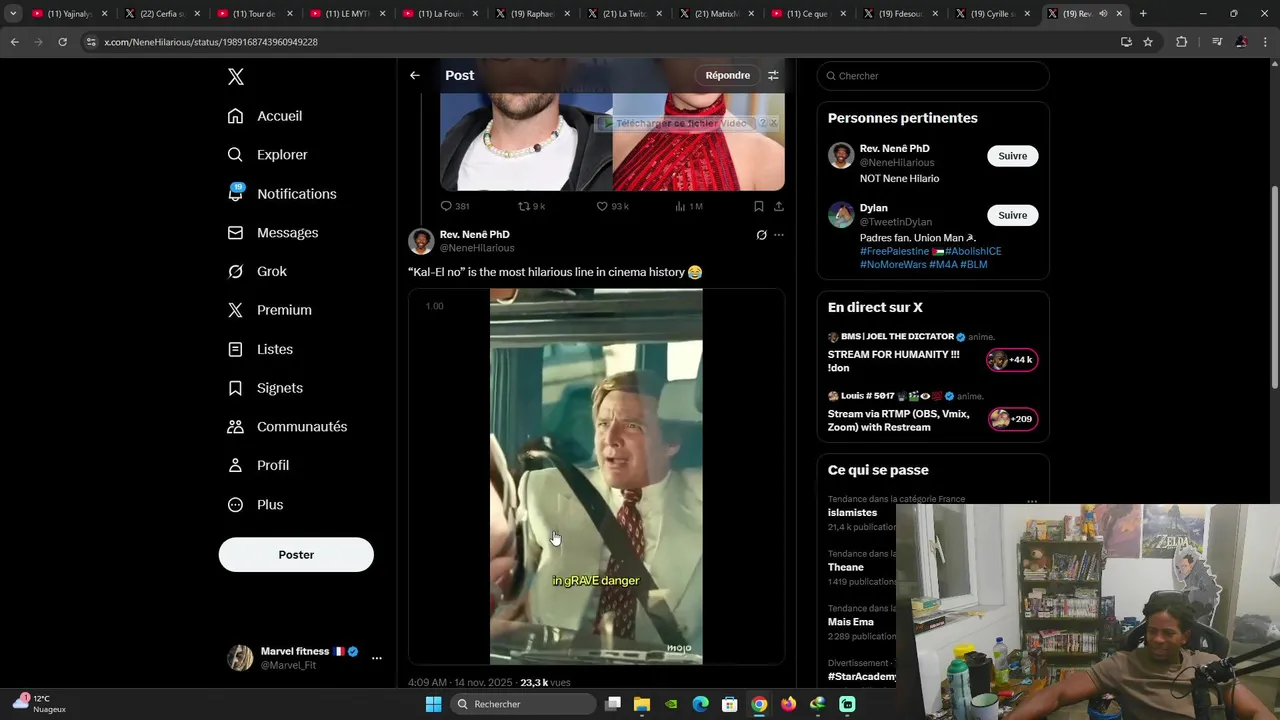The height and width of the screenshot is (720, 1280).
Task: Share the post above the video
Action: (x=779, y=206)
